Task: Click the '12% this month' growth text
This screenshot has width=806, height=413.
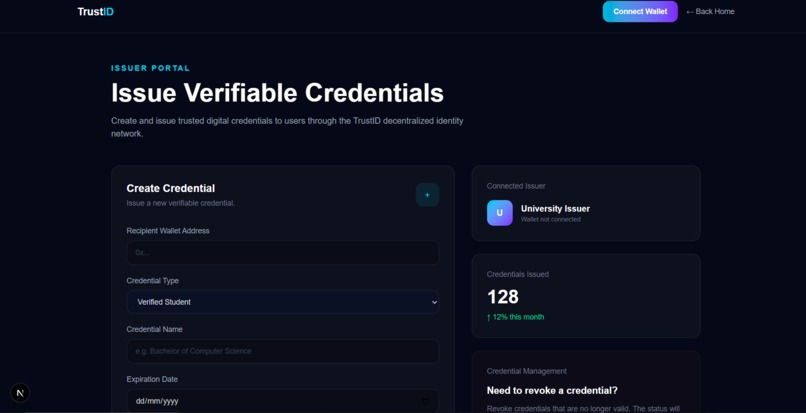Action: pyautogui.click(x=515, y=317)
